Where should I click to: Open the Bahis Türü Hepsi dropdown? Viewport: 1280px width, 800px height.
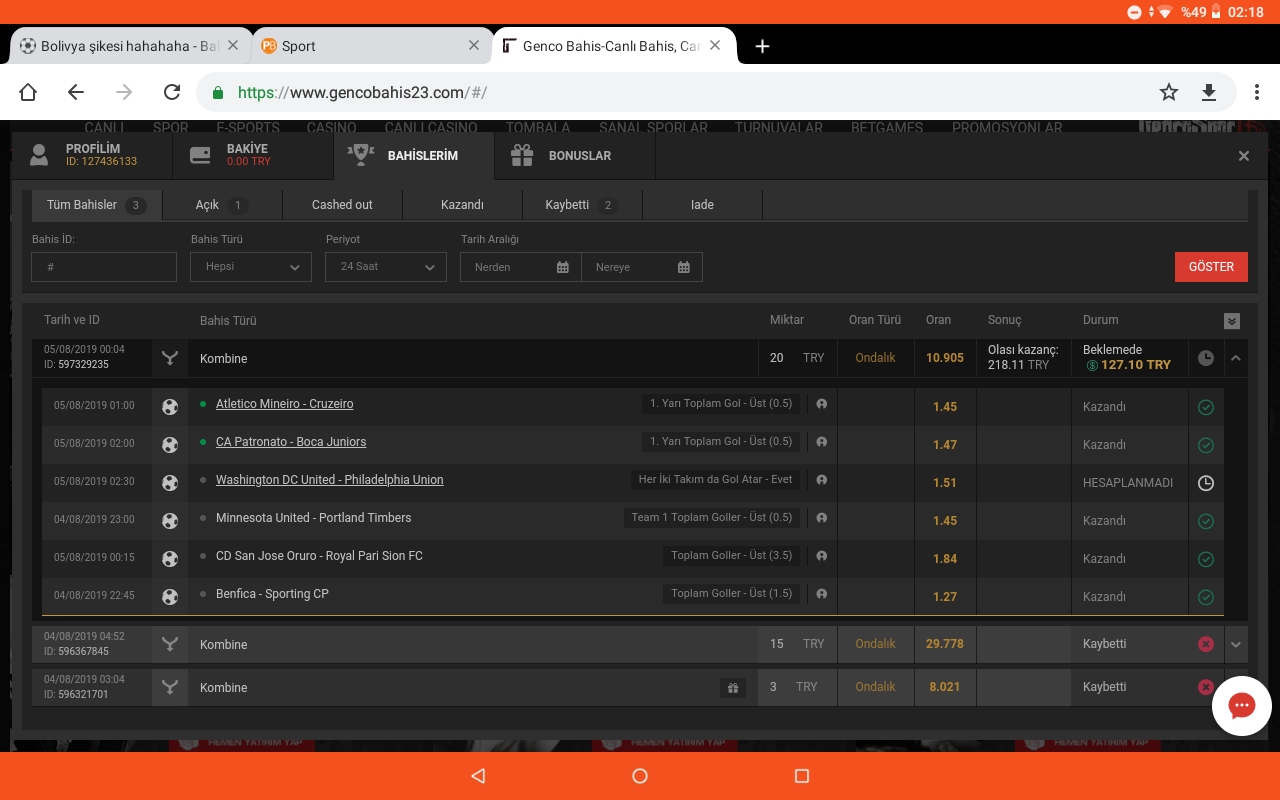pyautogui.click(x=251, y=267)
